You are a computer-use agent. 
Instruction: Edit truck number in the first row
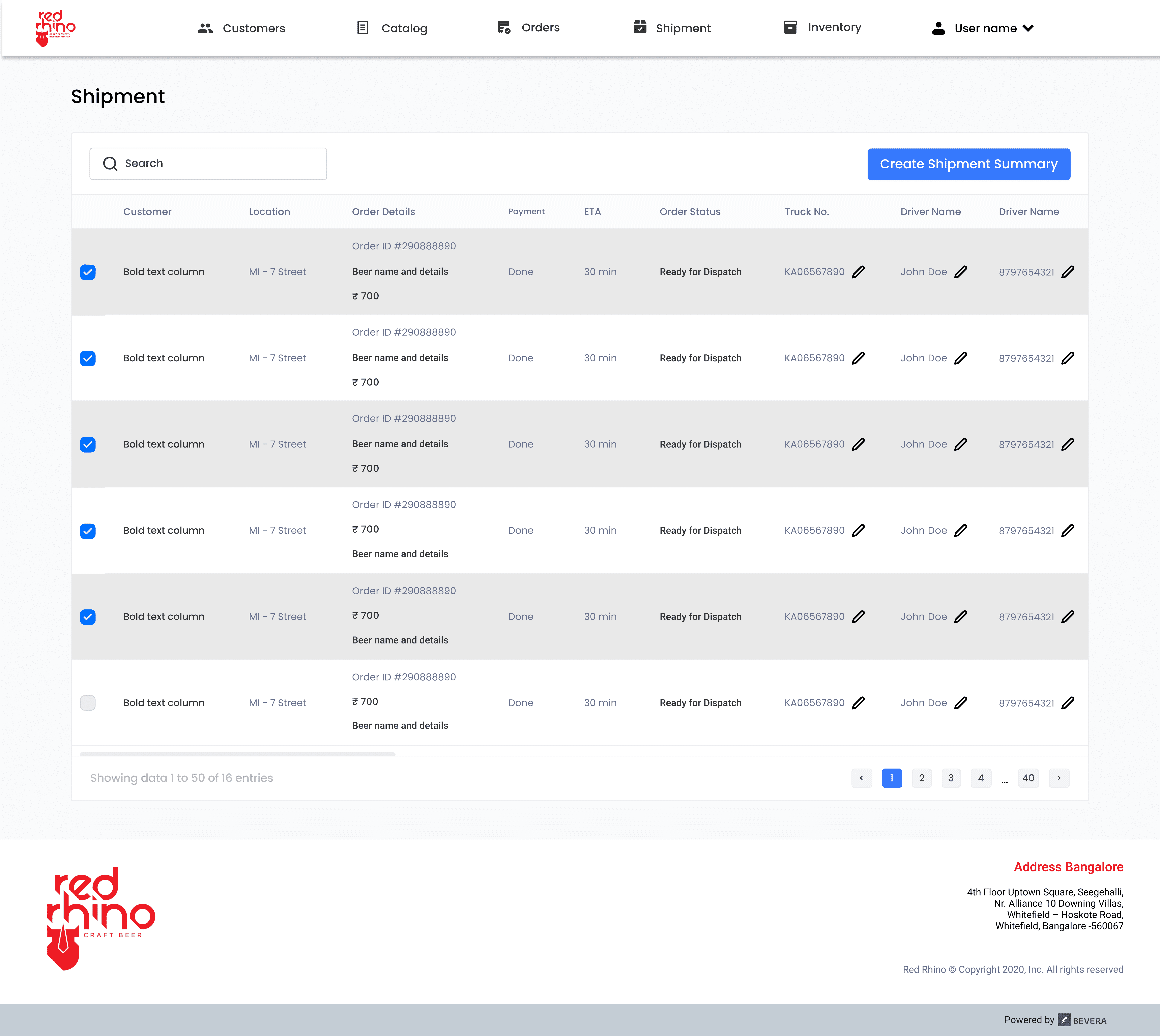click(858, 272)
